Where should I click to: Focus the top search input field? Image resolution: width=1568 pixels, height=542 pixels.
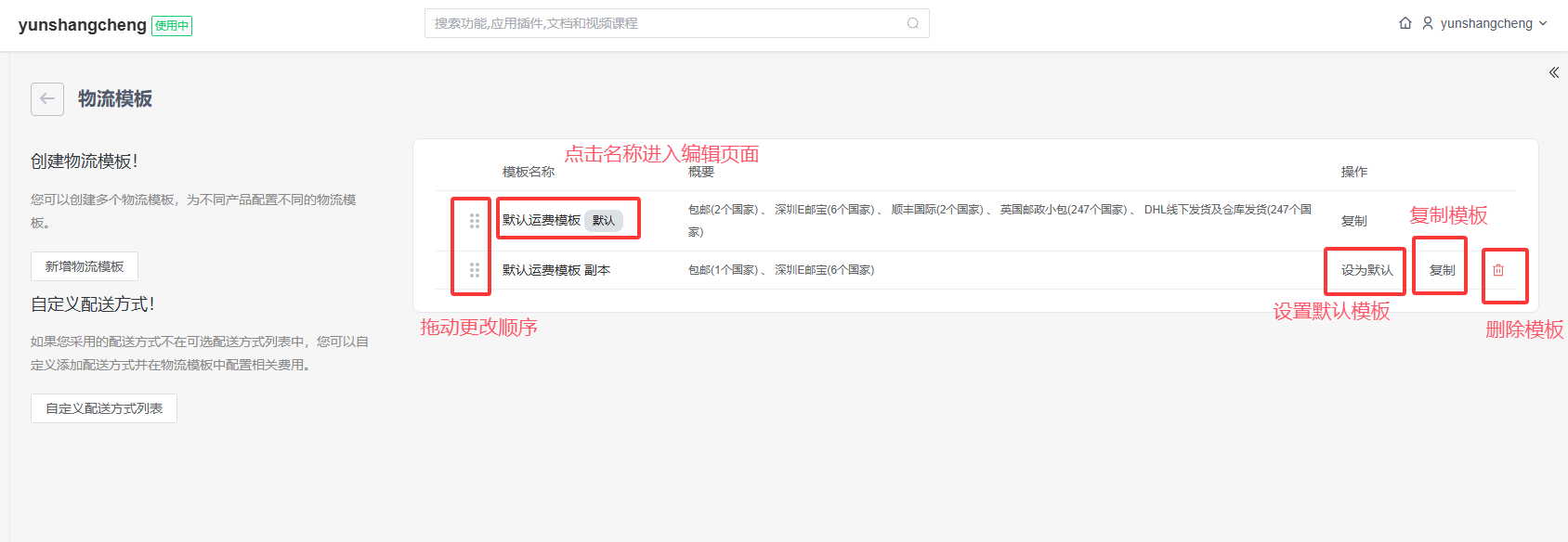[664, 23]
